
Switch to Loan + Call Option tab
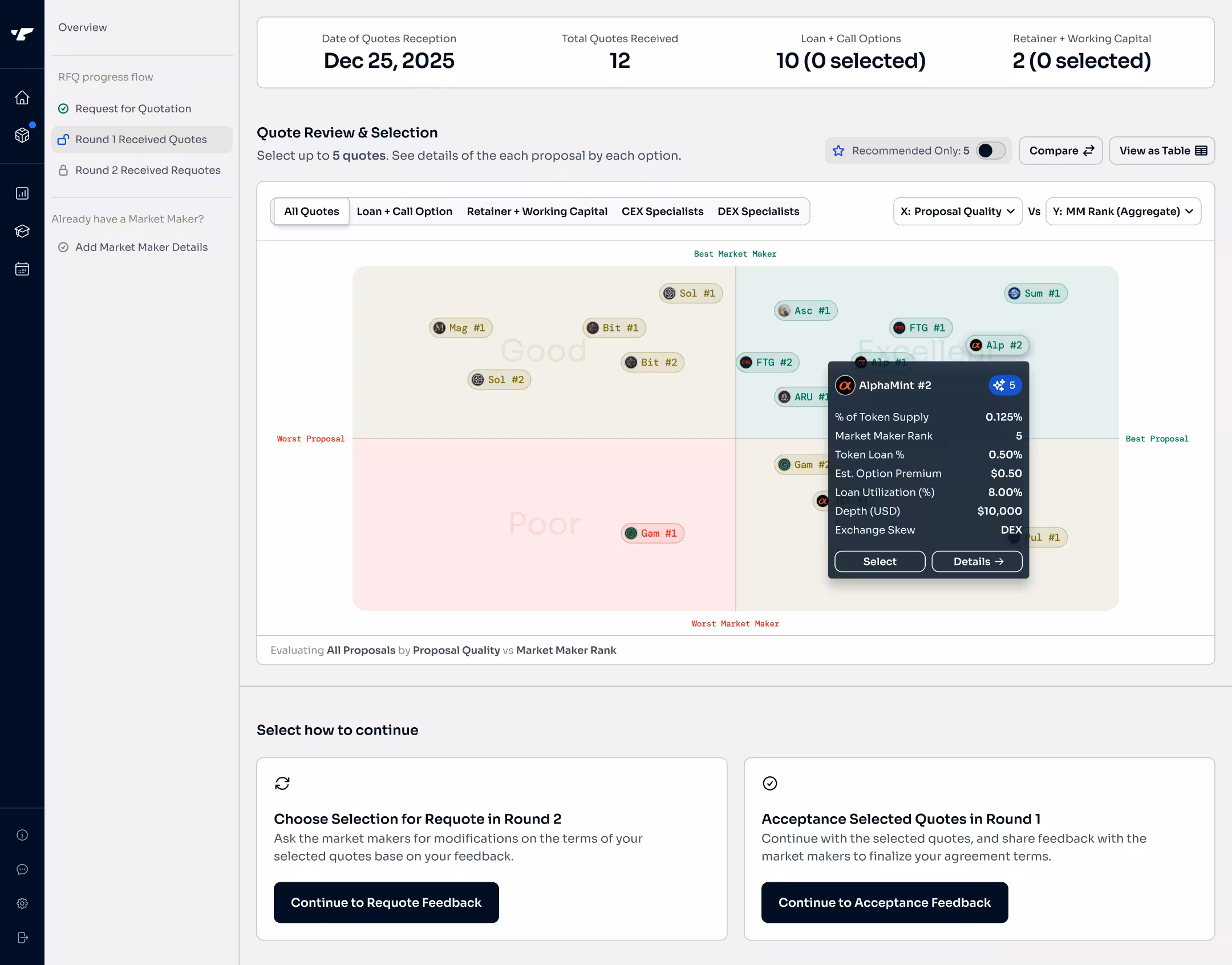[404, 212]
